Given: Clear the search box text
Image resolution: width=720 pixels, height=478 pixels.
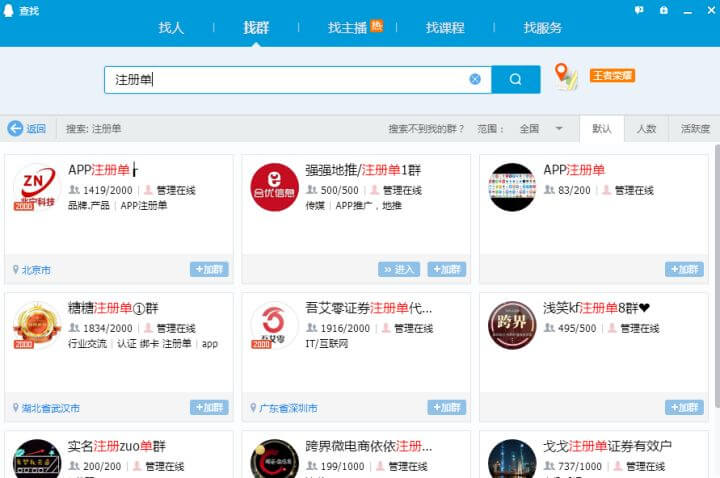Looking at the screenshot, I should (x=475, y=80).
